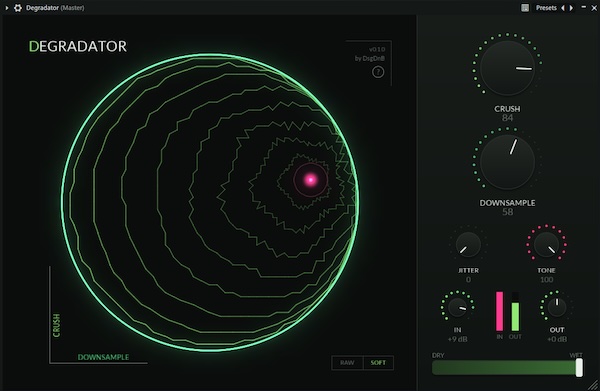Click the IN value +9 dB

[457, 339]
